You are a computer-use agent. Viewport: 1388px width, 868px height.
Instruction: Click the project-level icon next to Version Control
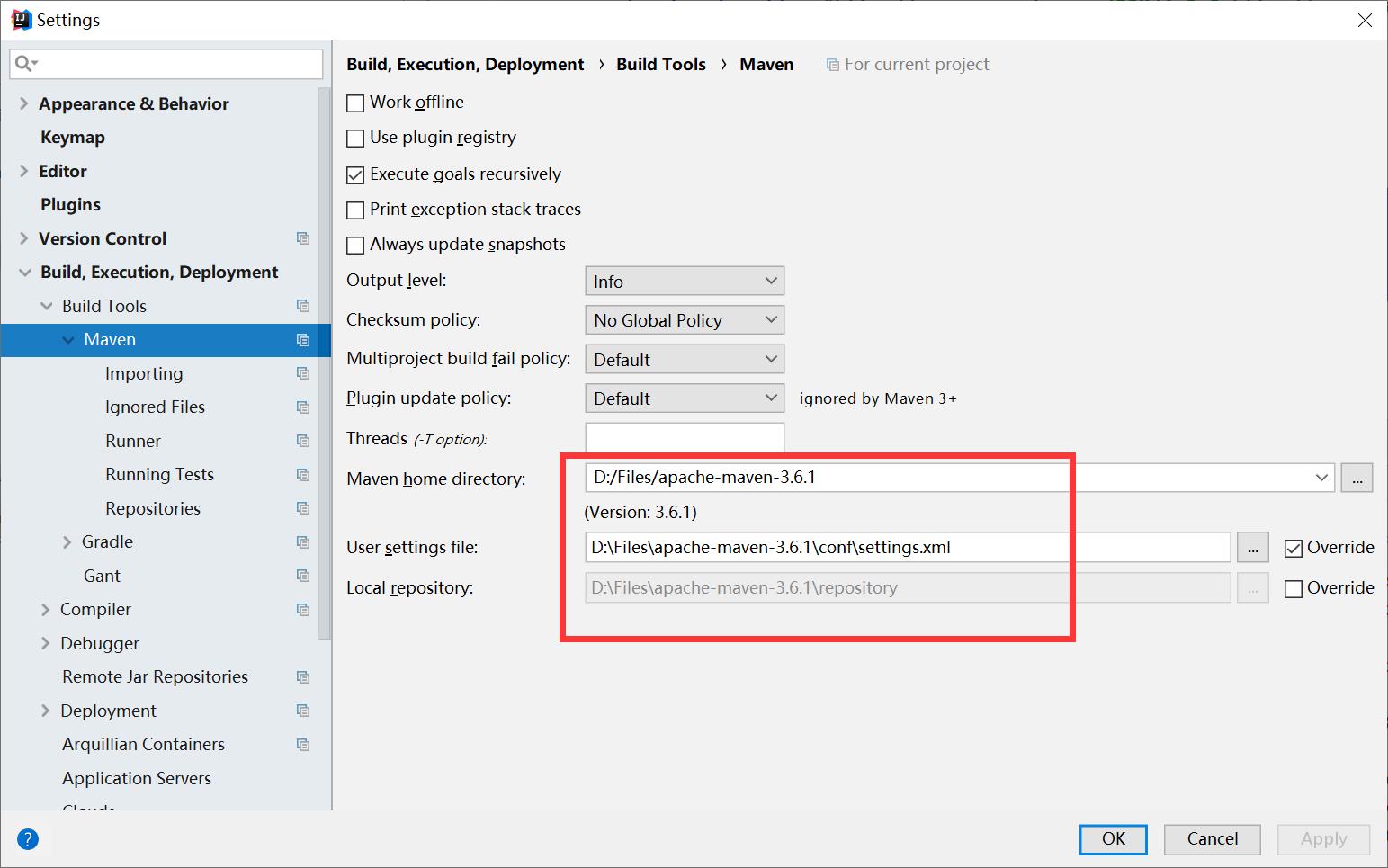(302, 238)
